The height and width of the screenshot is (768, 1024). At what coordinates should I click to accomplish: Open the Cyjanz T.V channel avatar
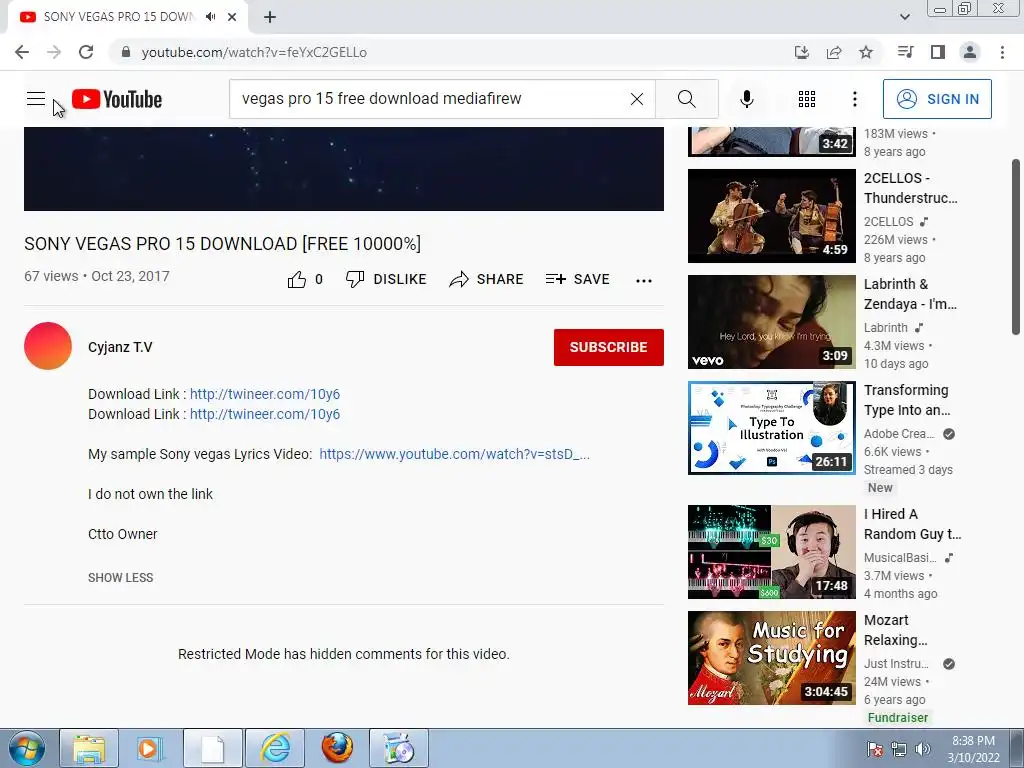48,346
